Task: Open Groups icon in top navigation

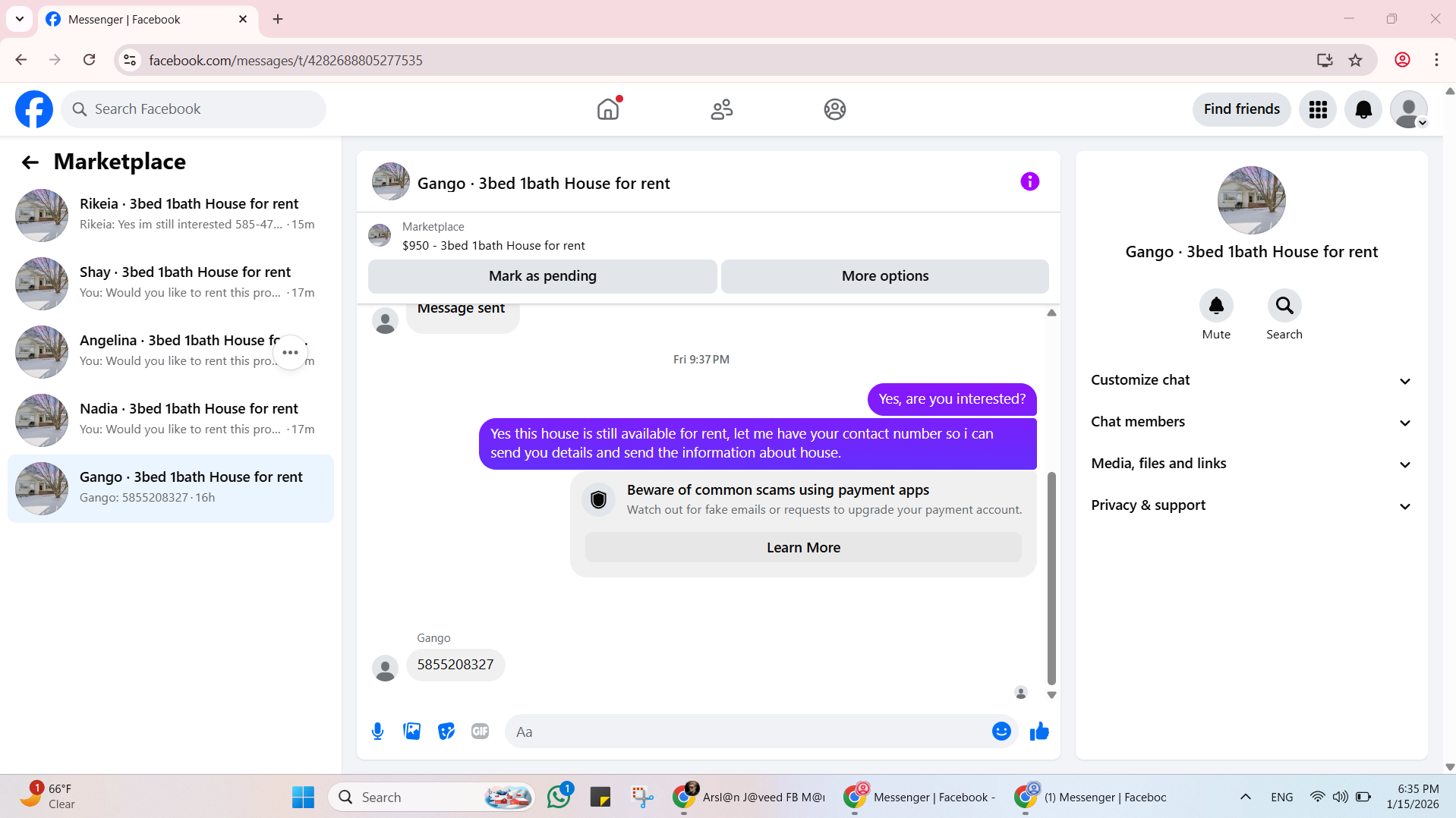Action: click(x=835, y=109)
